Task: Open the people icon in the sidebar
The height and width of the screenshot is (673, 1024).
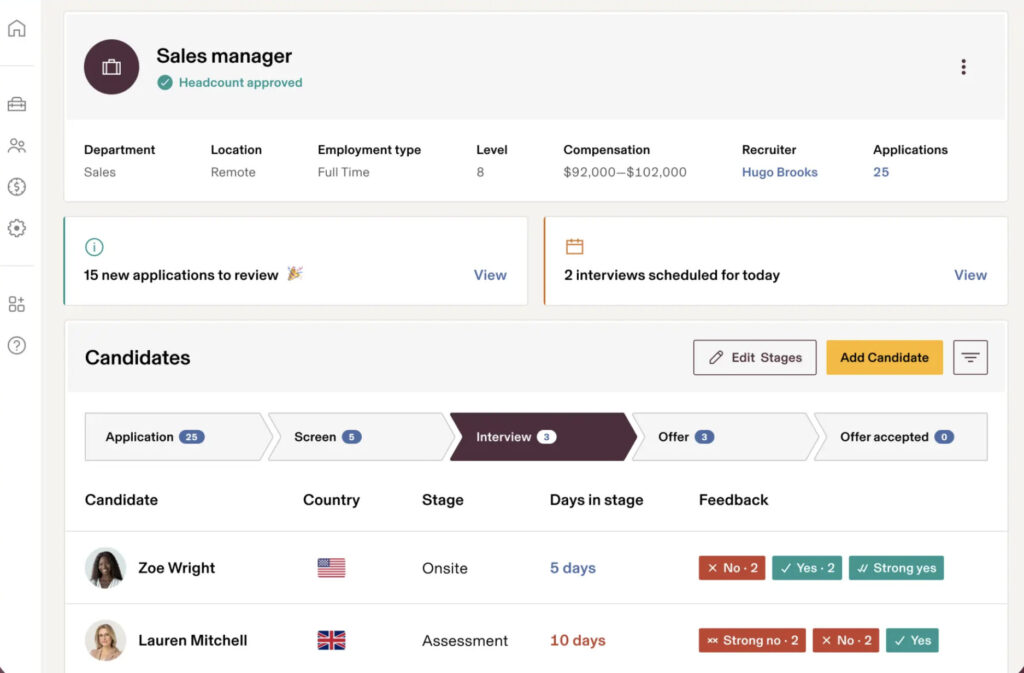Action: pos(17,146)
